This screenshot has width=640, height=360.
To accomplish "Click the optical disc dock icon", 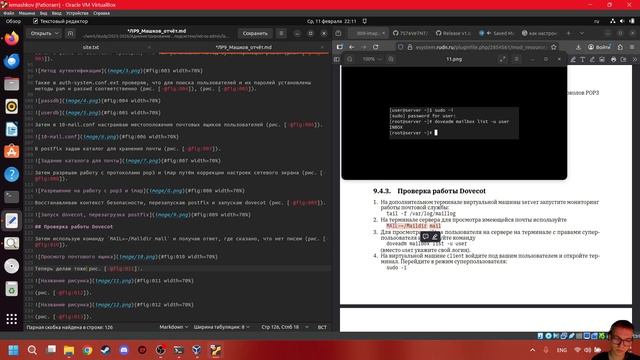I will [11, 266].
